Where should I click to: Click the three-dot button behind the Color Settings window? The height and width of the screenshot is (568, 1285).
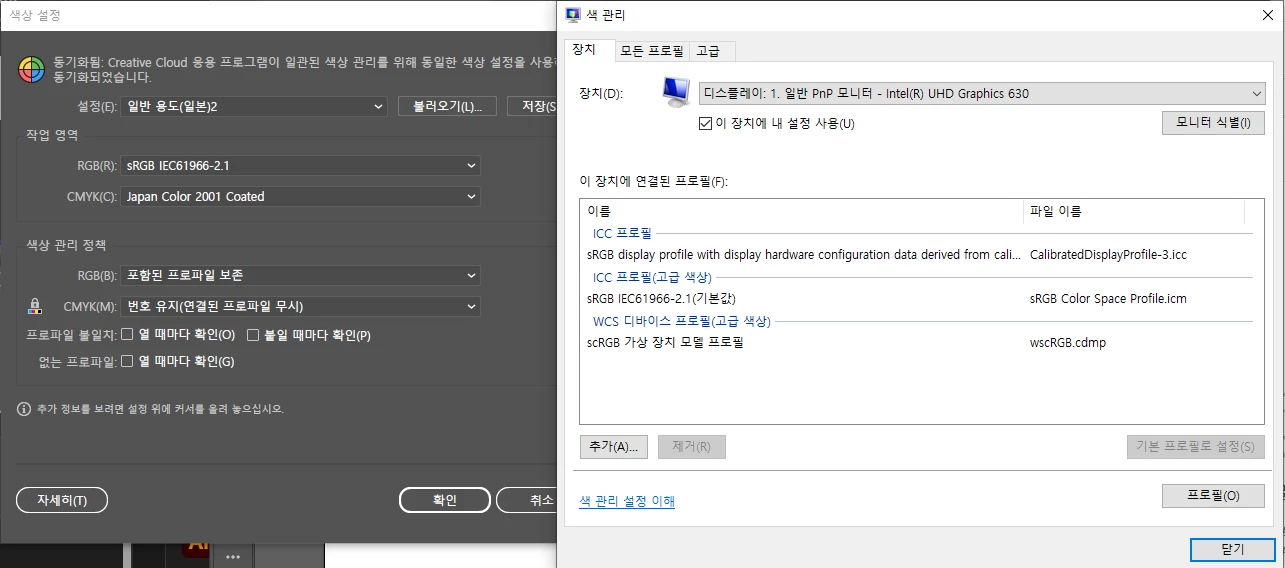tap(233, 557)
